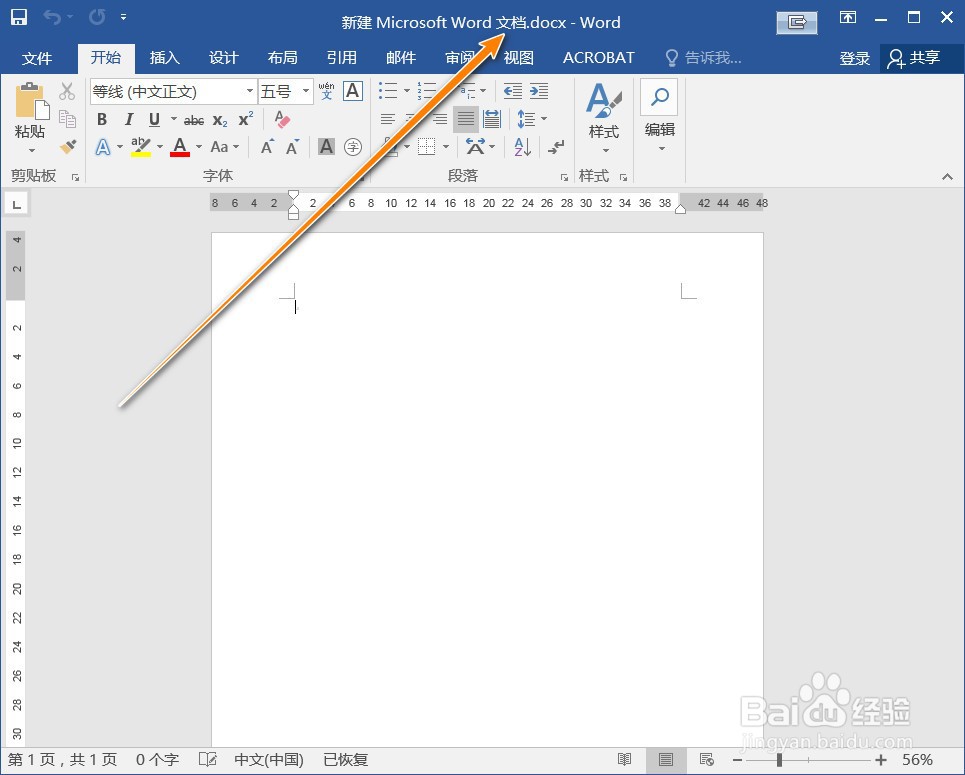Viewport: 965px width, 775px height.
Task: Click the 56% zoom level
Action: (x=918, y=760)
